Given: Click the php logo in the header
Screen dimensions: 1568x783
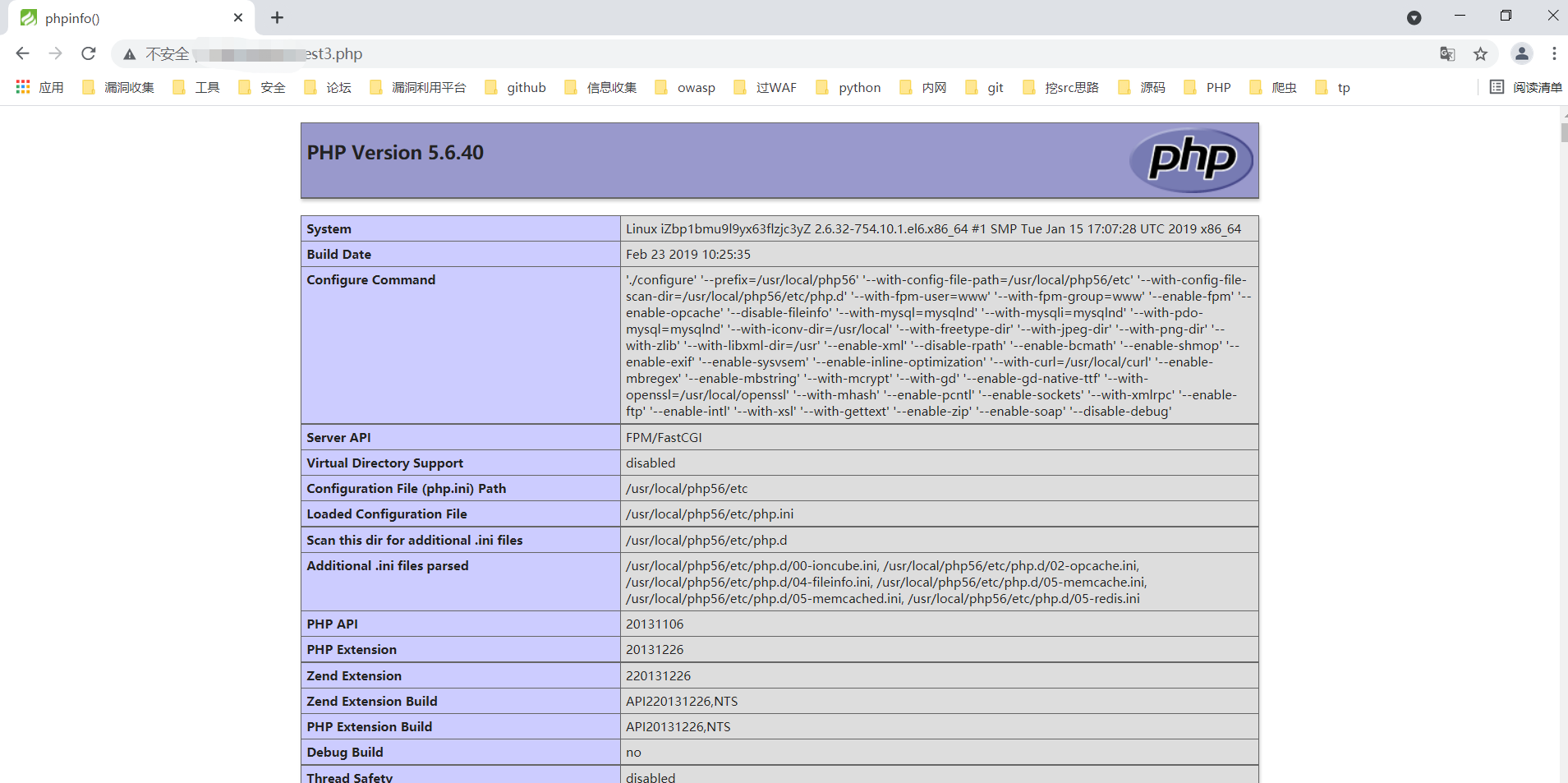Looking at the screenshot, I should coord(1191,160).
